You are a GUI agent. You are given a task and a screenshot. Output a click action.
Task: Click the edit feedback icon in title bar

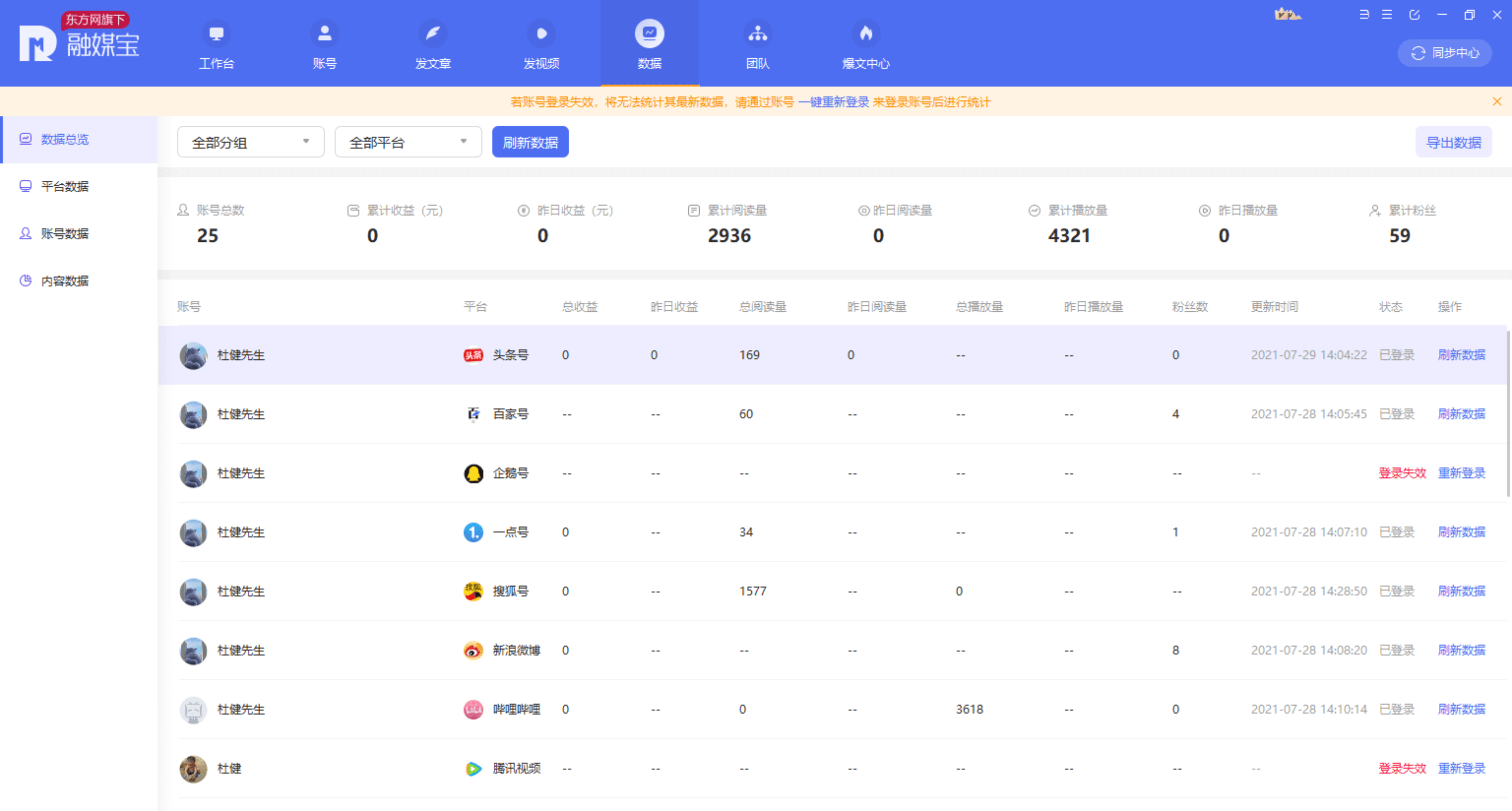click(x=1415, y=15)
